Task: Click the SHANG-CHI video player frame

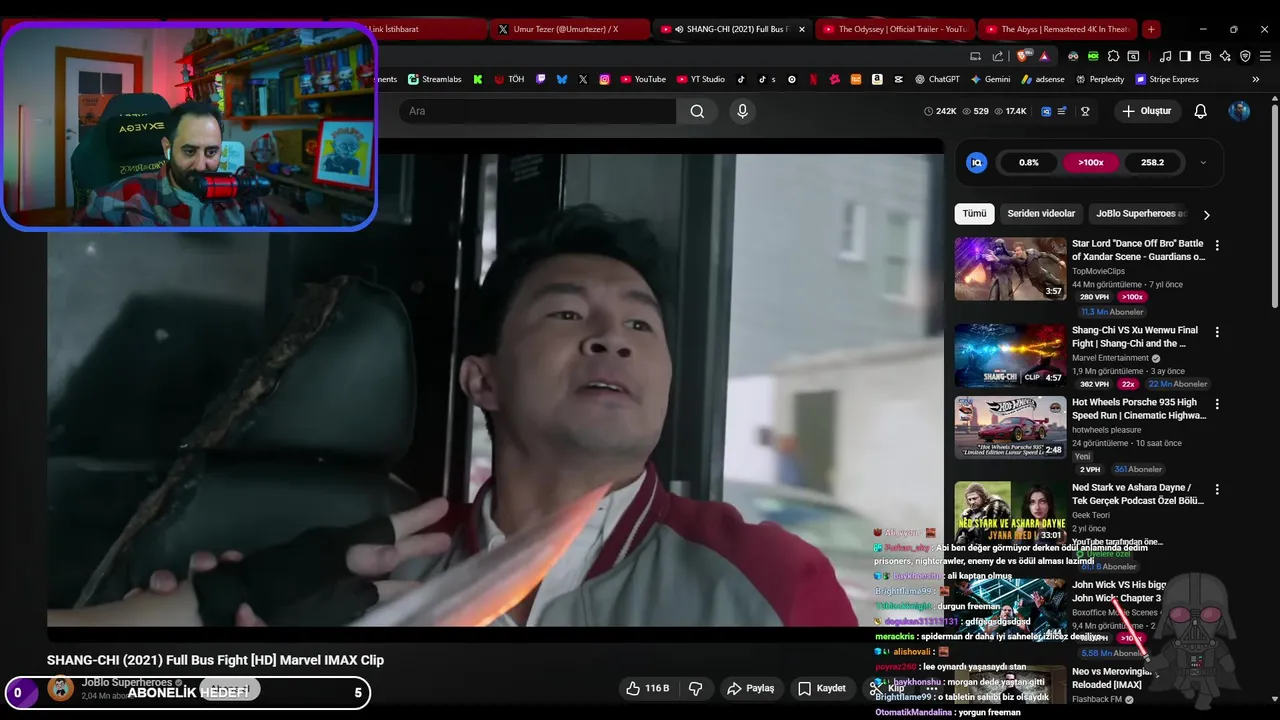Action: (x=495, y=390)
